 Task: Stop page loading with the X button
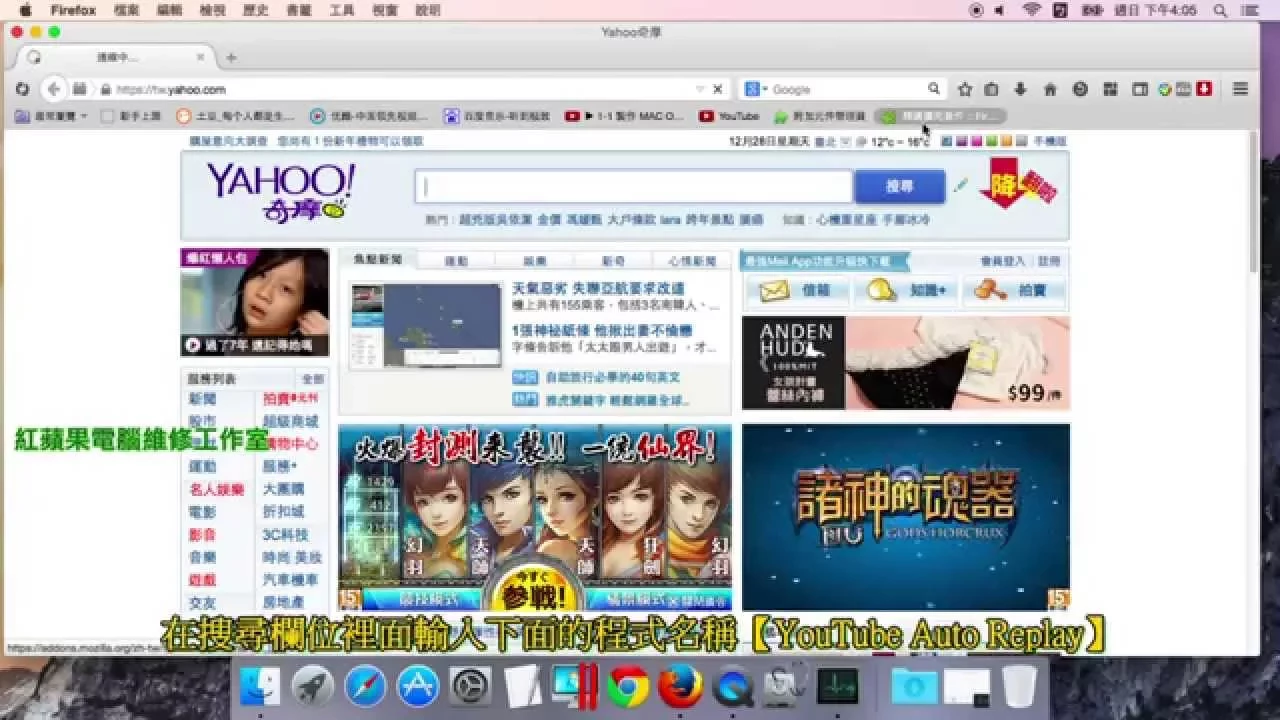coord(717,89)
